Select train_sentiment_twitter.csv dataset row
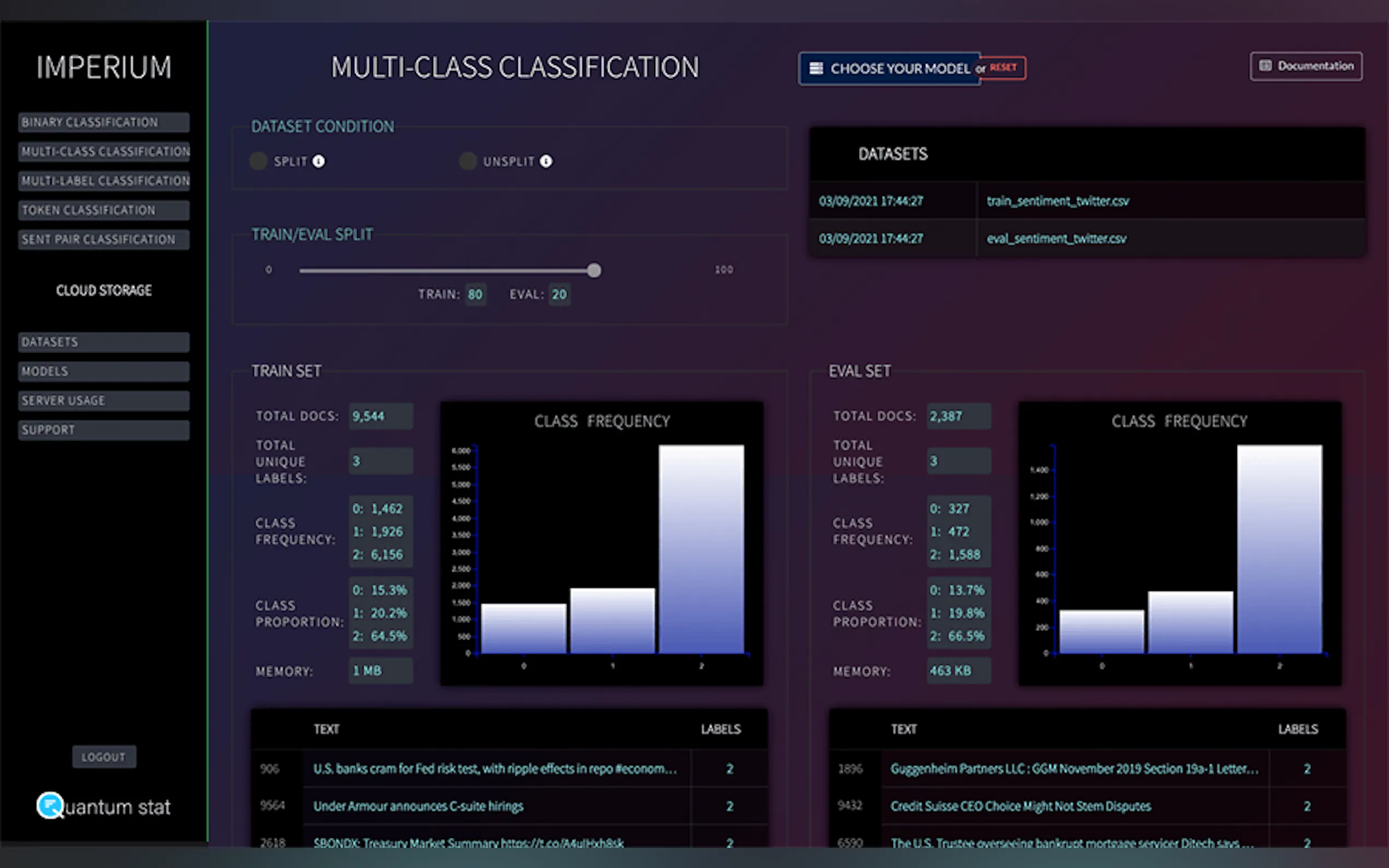The image size is (1389, 868). pos(1058,201)
